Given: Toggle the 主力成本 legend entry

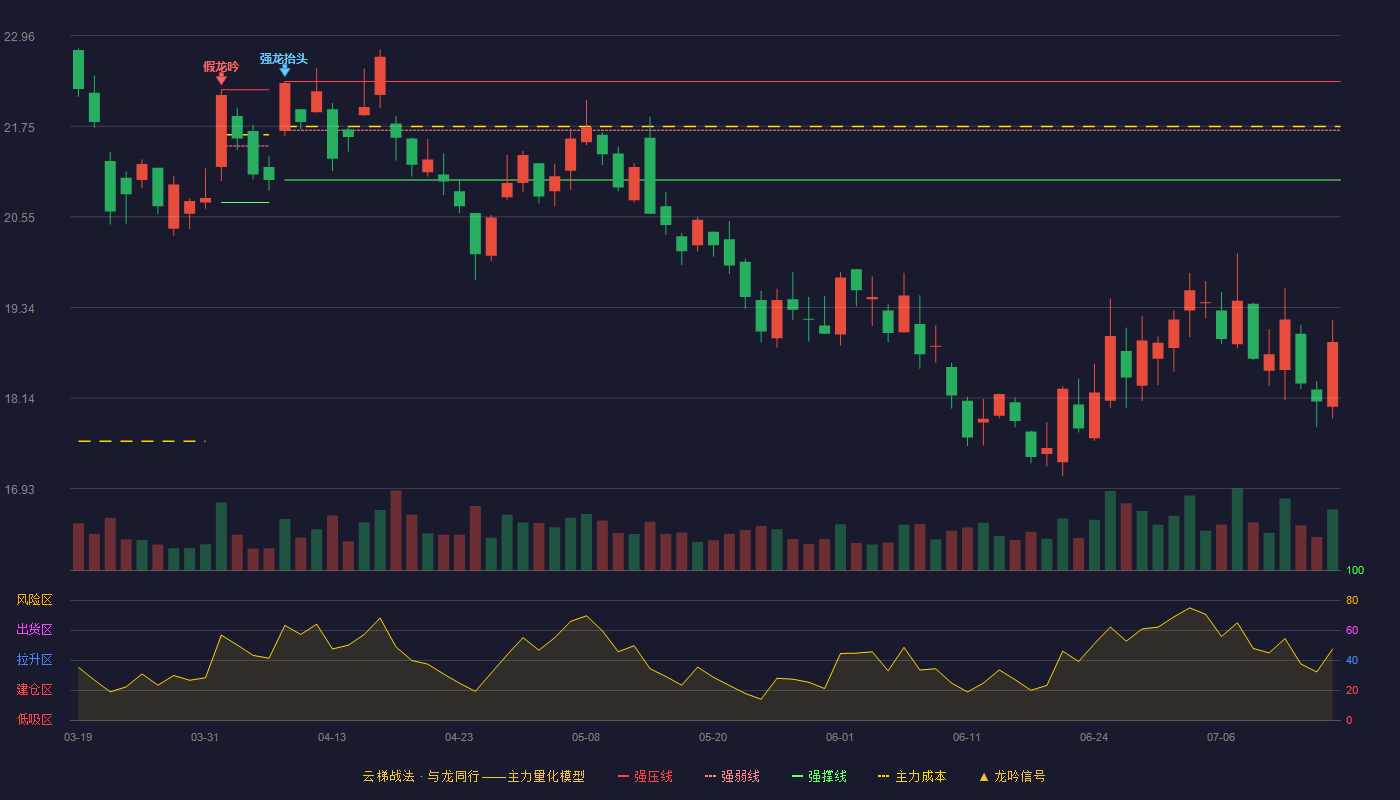Looking at the screenshot, I should click(912, 776).
